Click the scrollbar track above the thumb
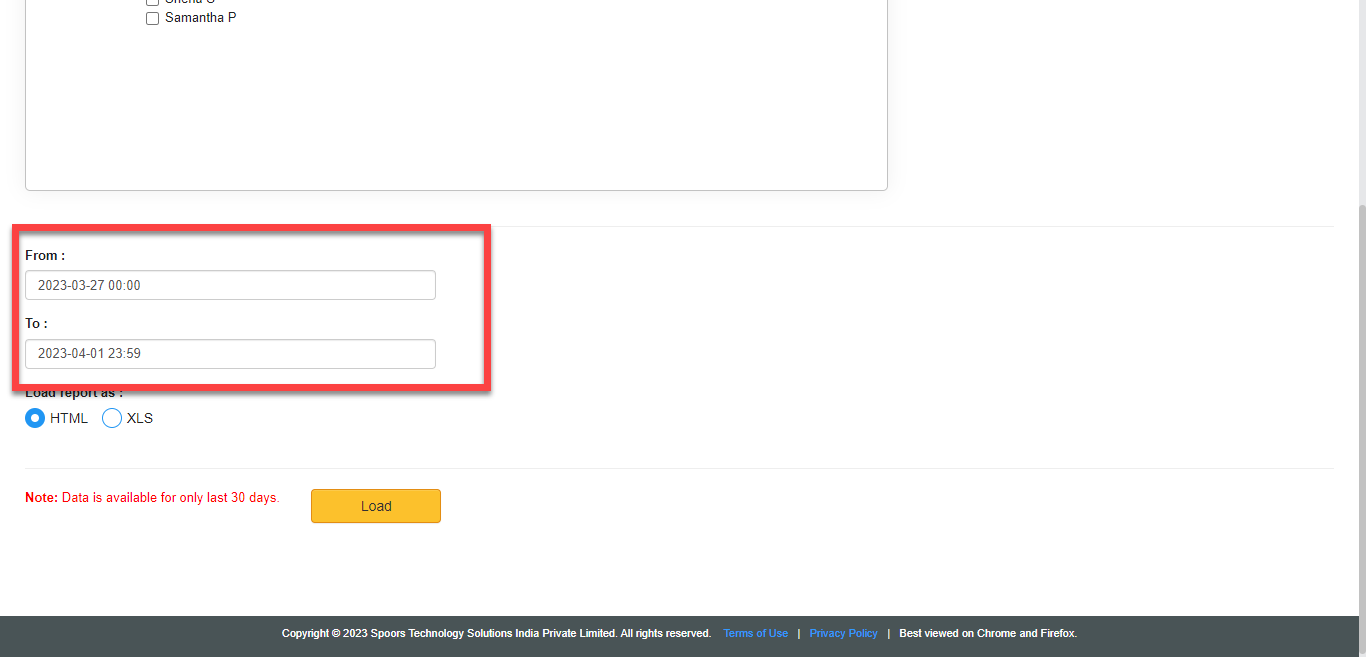 coord(1360,100)
